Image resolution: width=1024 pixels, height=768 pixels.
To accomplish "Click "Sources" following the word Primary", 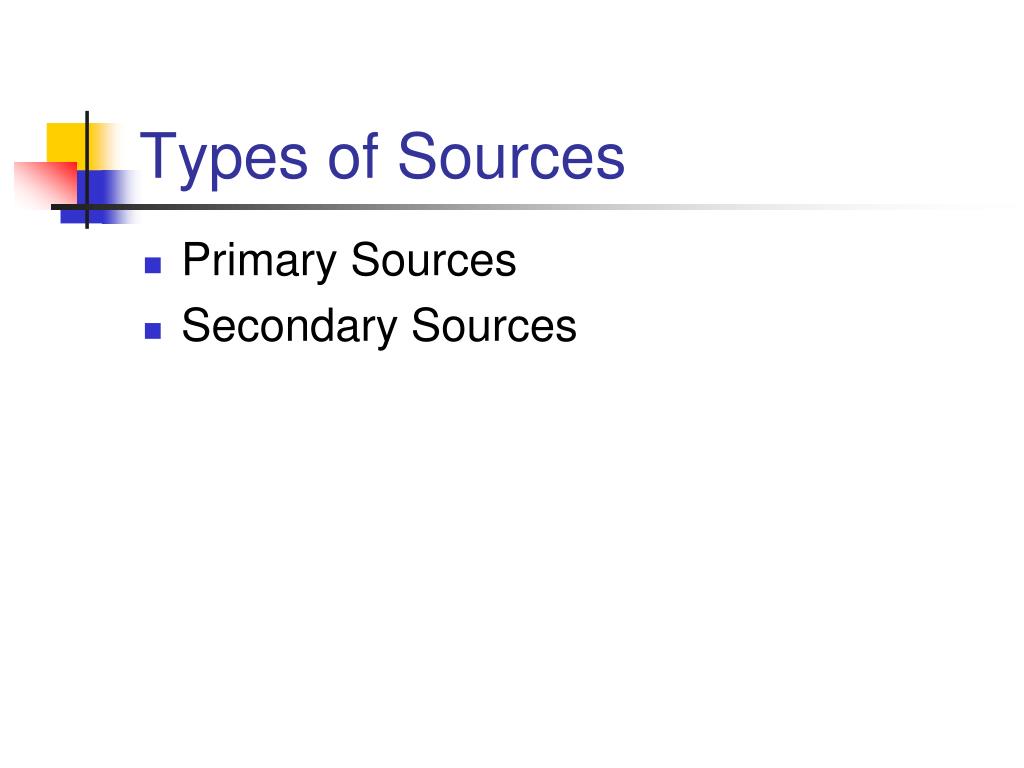I will click(x=434, y=260).
